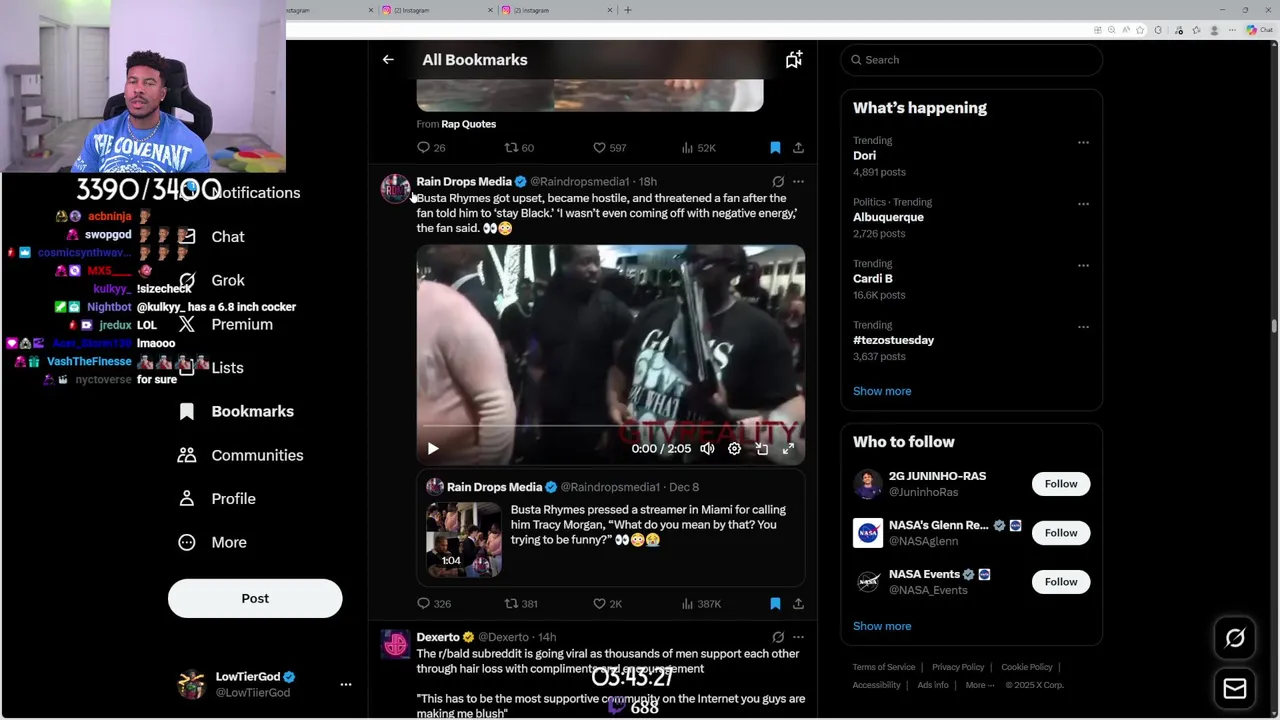The height and width of the screenshot is (720, 1280).
Task: Open the Dexerto profile avatar
Action: pyautogui.click(x=396, y=645)
